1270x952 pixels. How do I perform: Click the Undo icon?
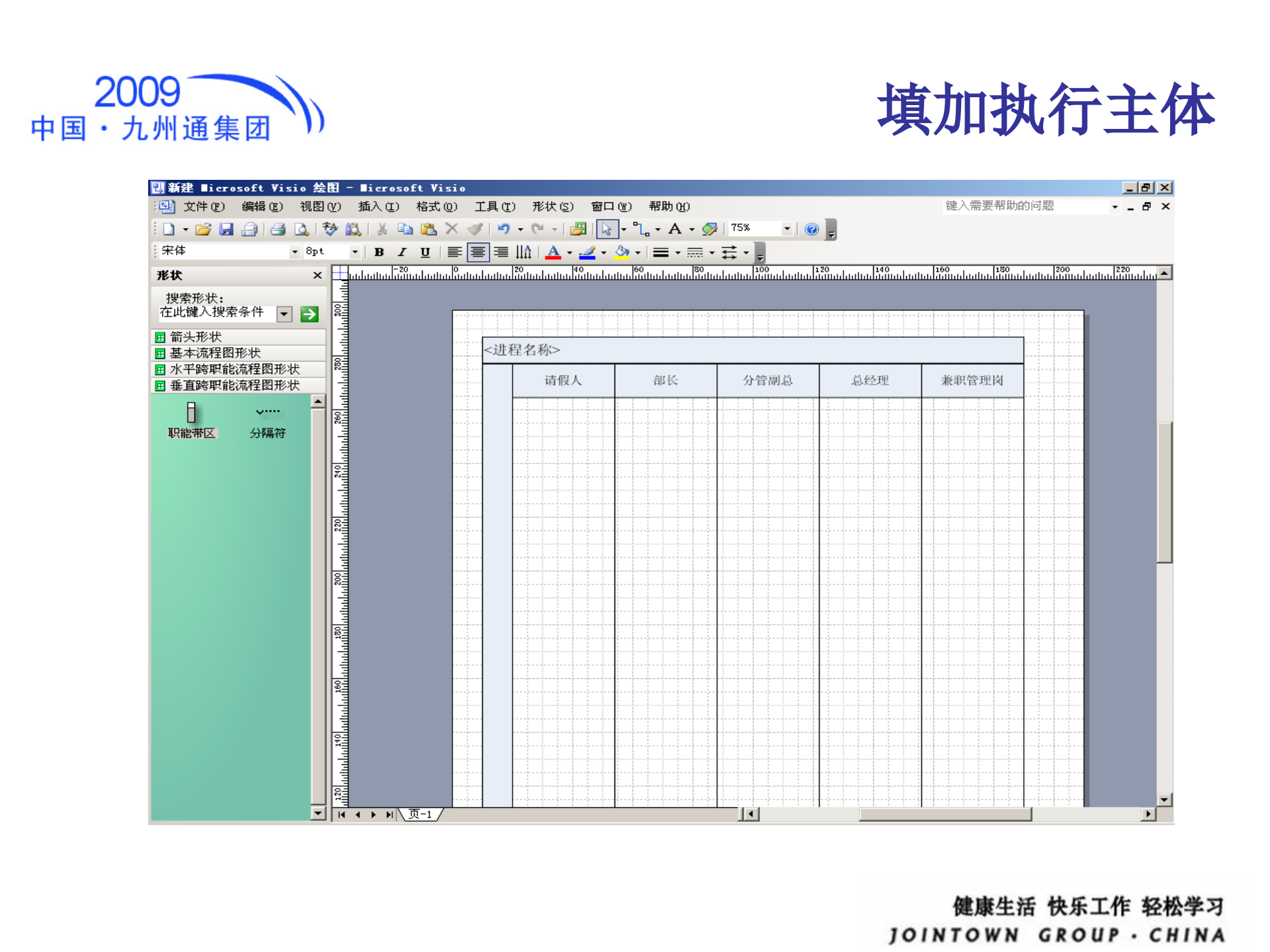pyautogui.click(x=505, y=229)
